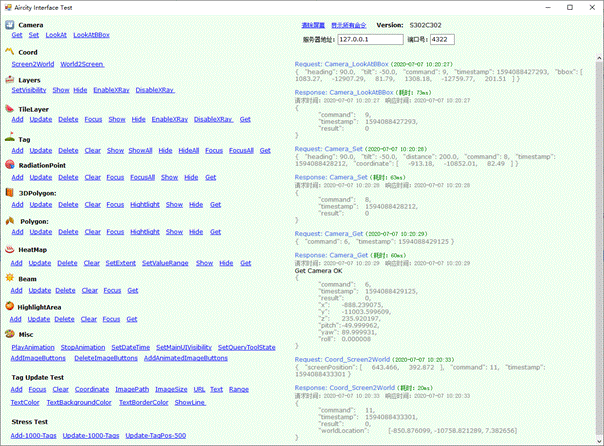Click SetMainUIVisibility link
The height and width of the screenshot is (446, 604).
(x=184, y=347)
